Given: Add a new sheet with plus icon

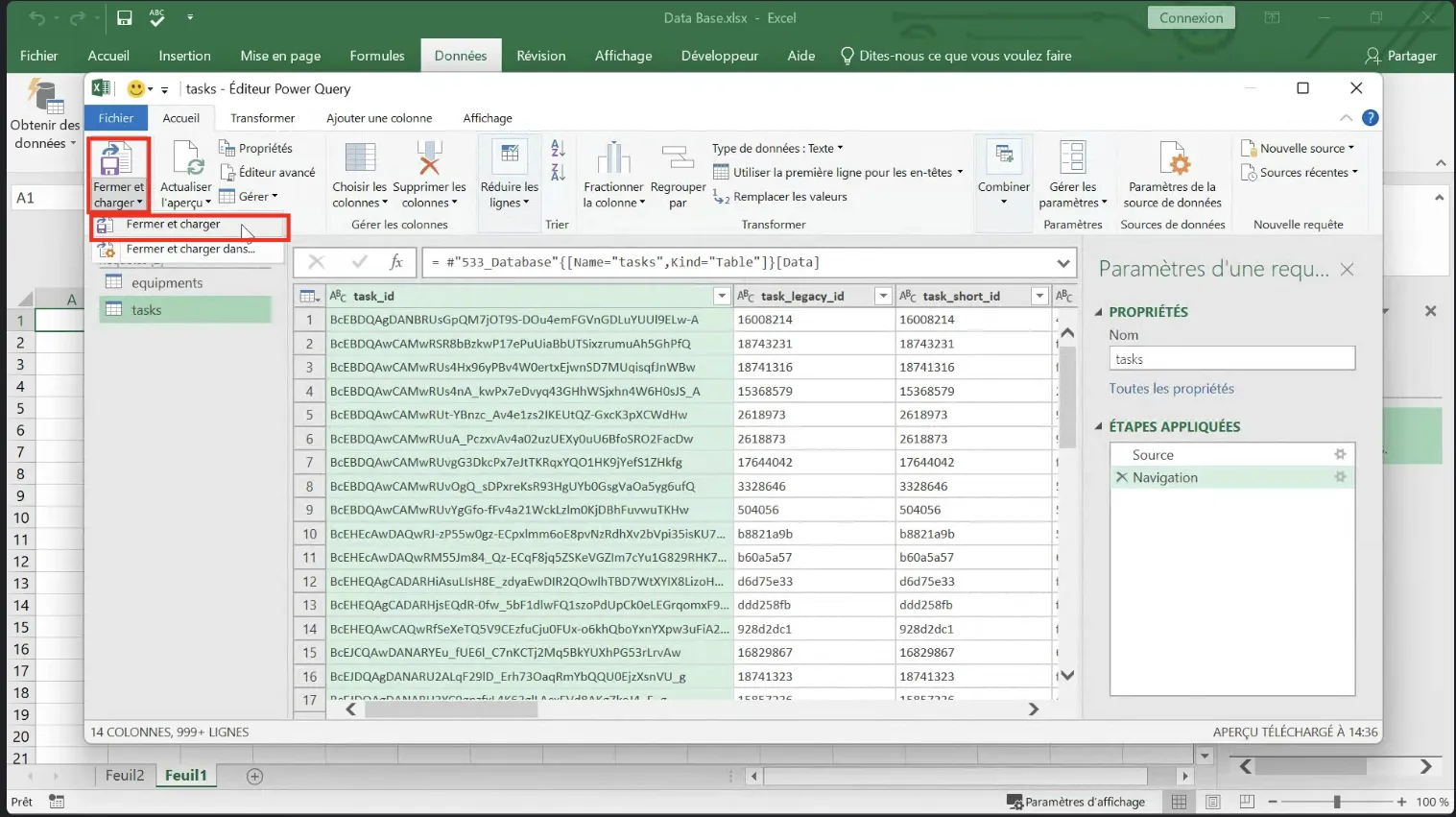Looking at the screenshot, I should pos(254,776).
